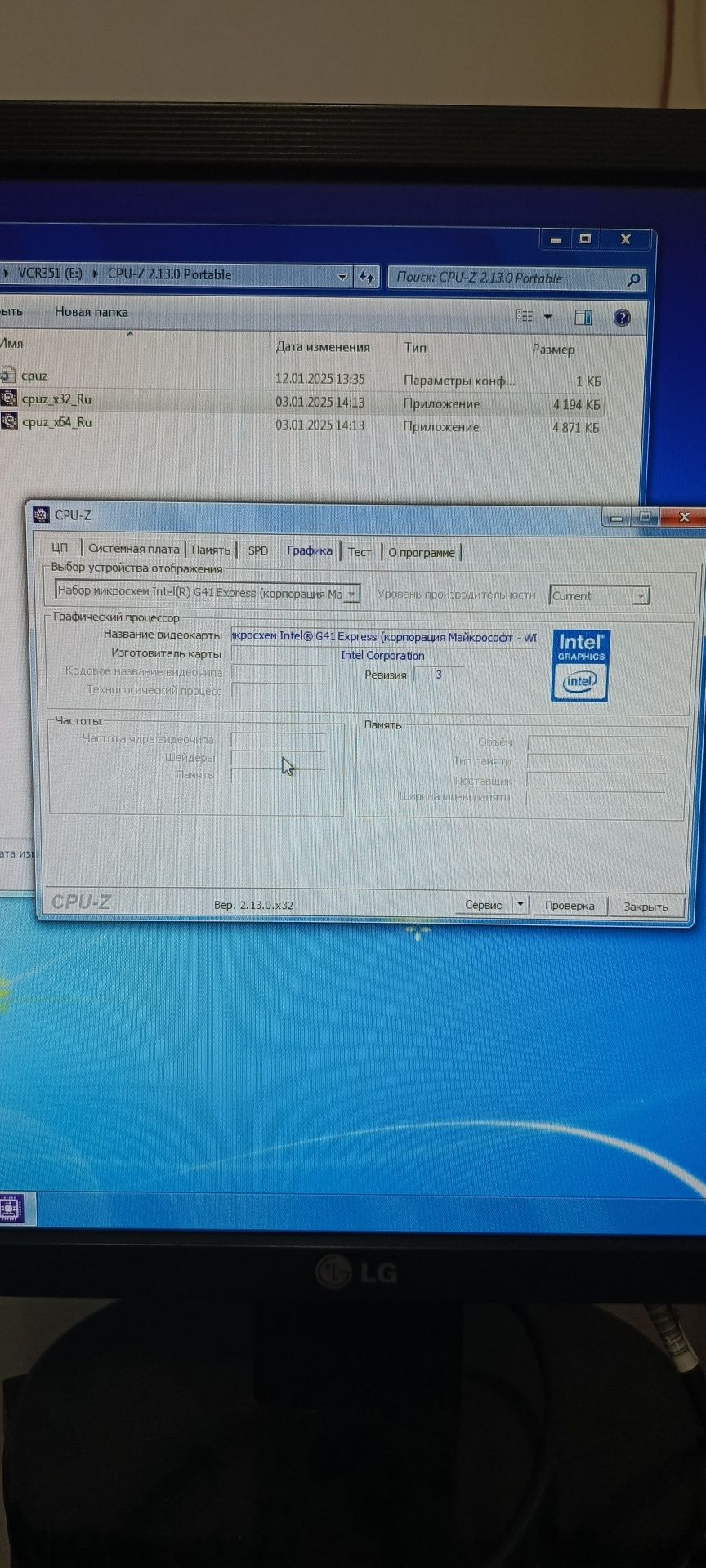Viewport: 706px width, 1568px height.
Task: Click Новая папка in Explorer toolbar
Action: pos(92,312)
